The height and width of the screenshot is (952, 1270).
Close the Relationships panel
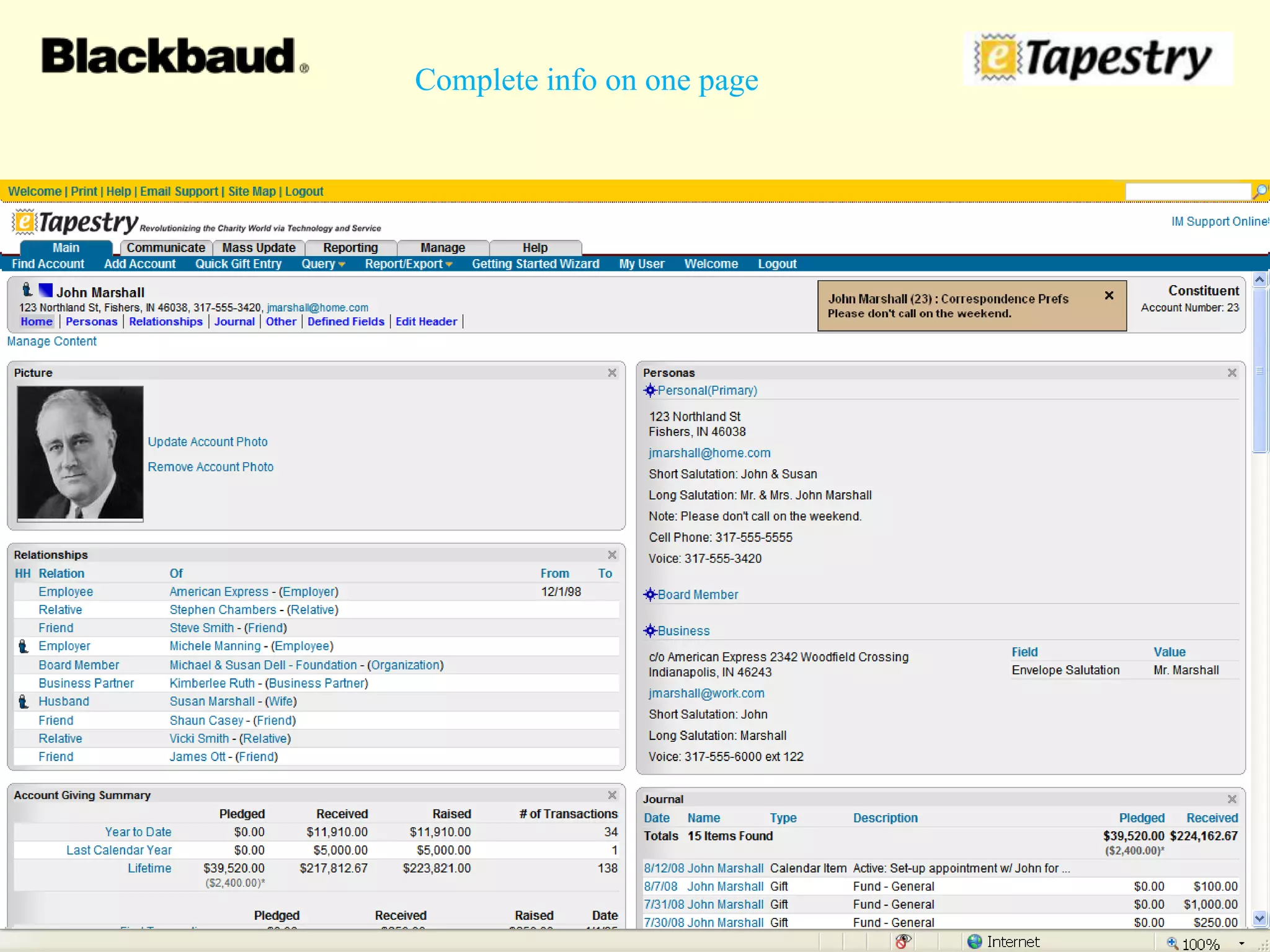(612, 555)
